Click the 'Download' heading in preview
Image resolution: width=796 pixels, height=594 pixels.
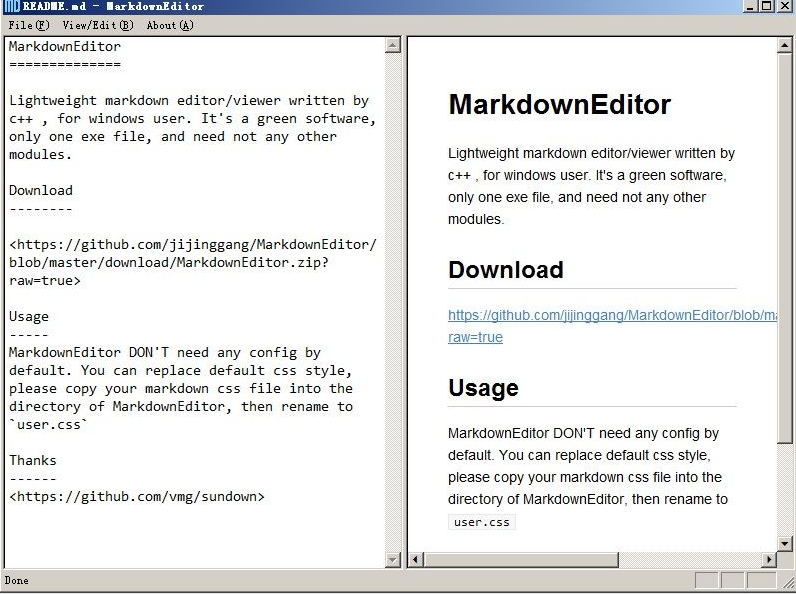coord(506,270)
